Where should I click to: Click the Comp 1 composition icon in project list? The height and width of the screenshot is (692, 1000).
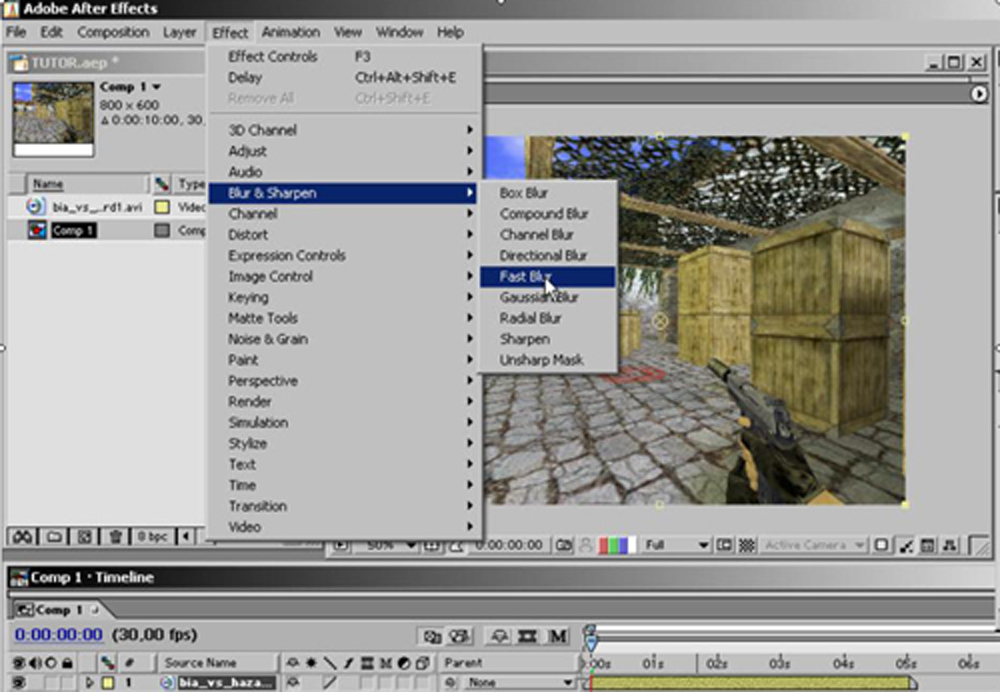[36, 230]
